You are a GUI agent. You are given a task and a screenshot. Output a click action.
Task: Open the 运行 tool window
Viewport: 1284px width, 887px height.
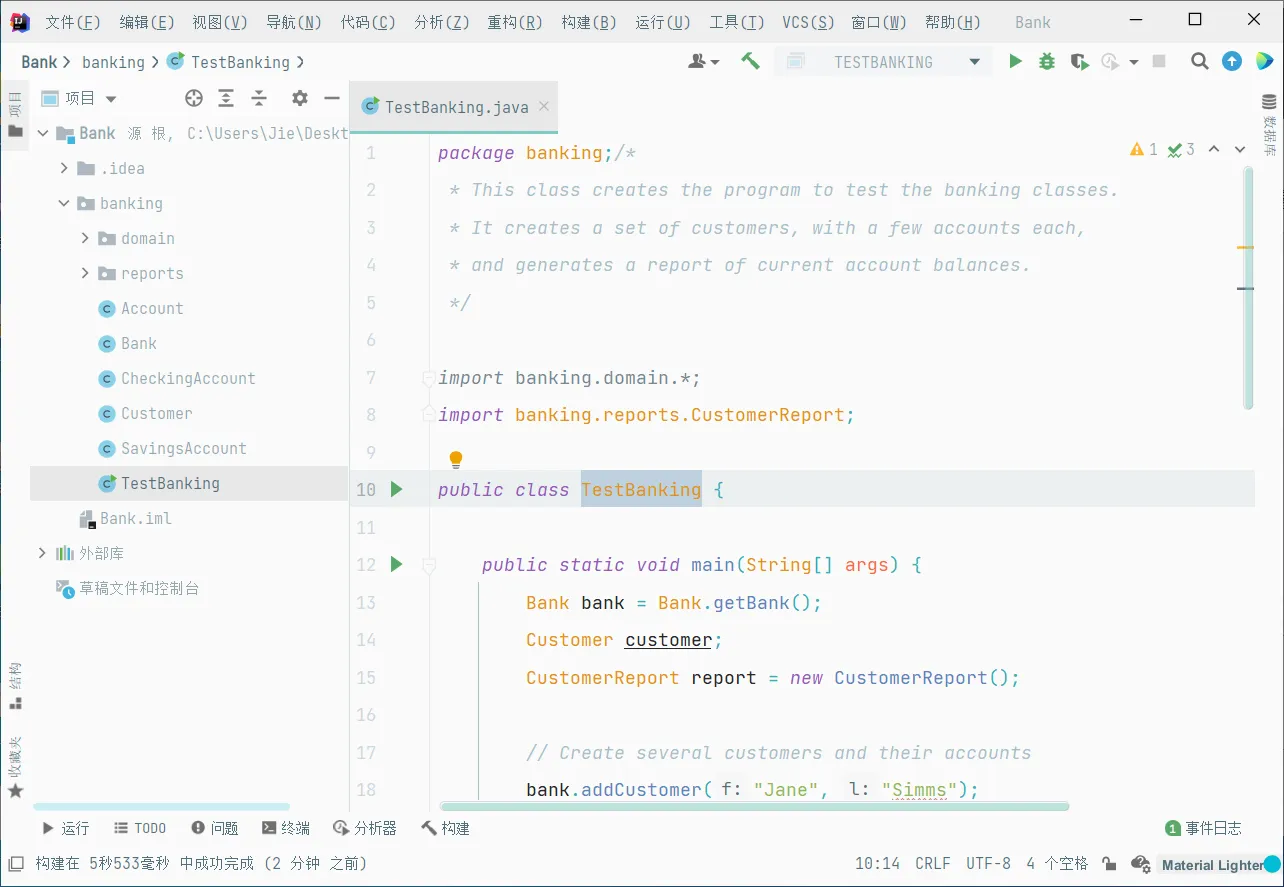[65, 828]
